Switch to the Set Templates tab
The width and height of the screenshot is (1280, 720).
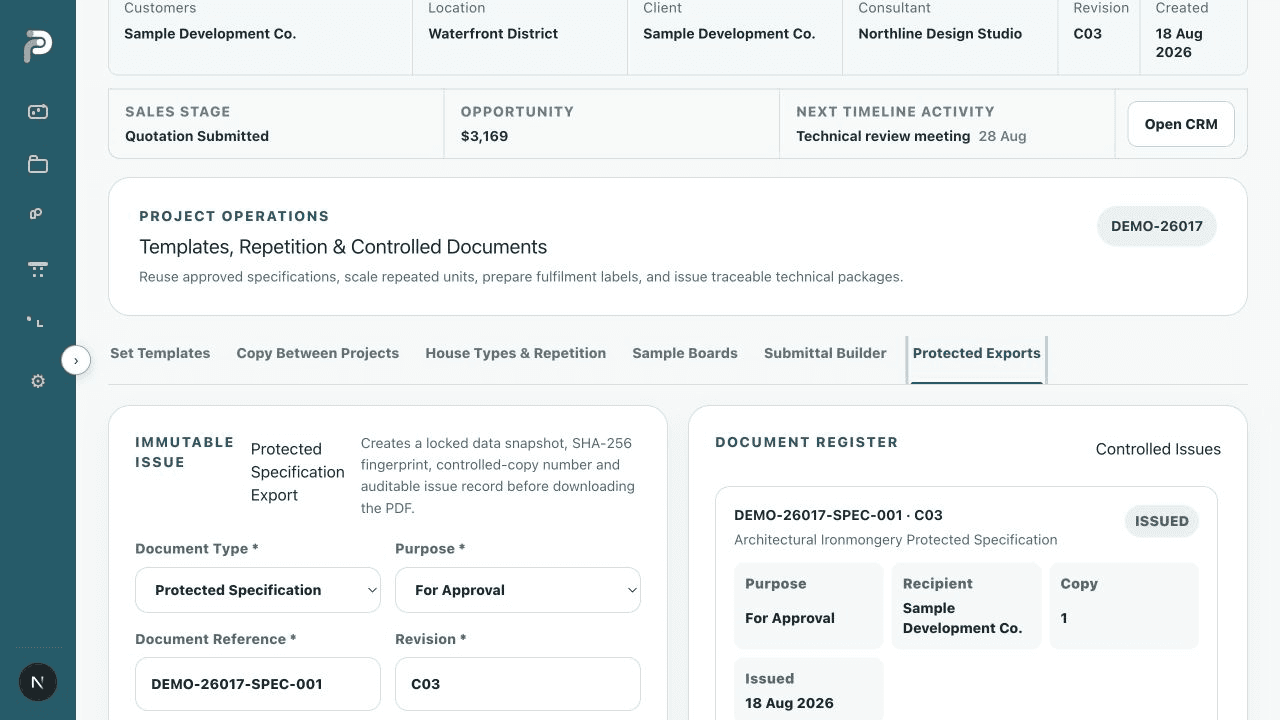click(160, 353)
